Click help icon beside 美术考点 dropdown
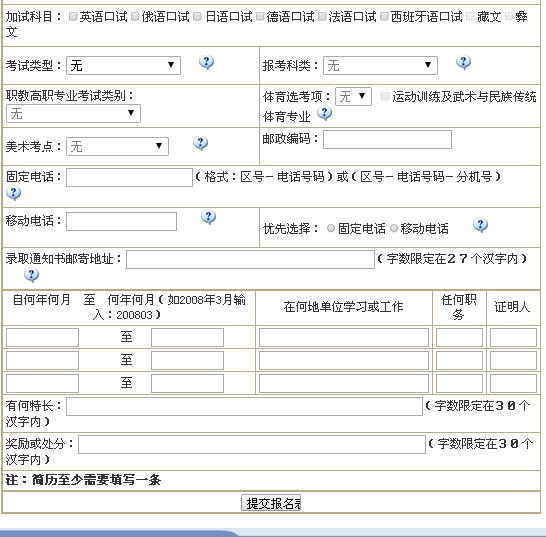The width and height of the screenshot is (546, 537). tap(201, 143)
